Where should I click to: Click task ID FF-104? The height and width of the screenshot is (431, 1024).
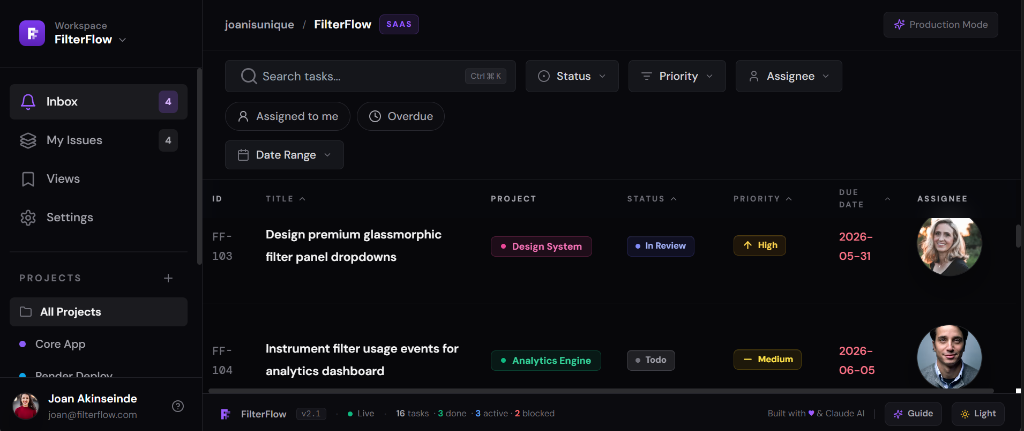point(222,360)
